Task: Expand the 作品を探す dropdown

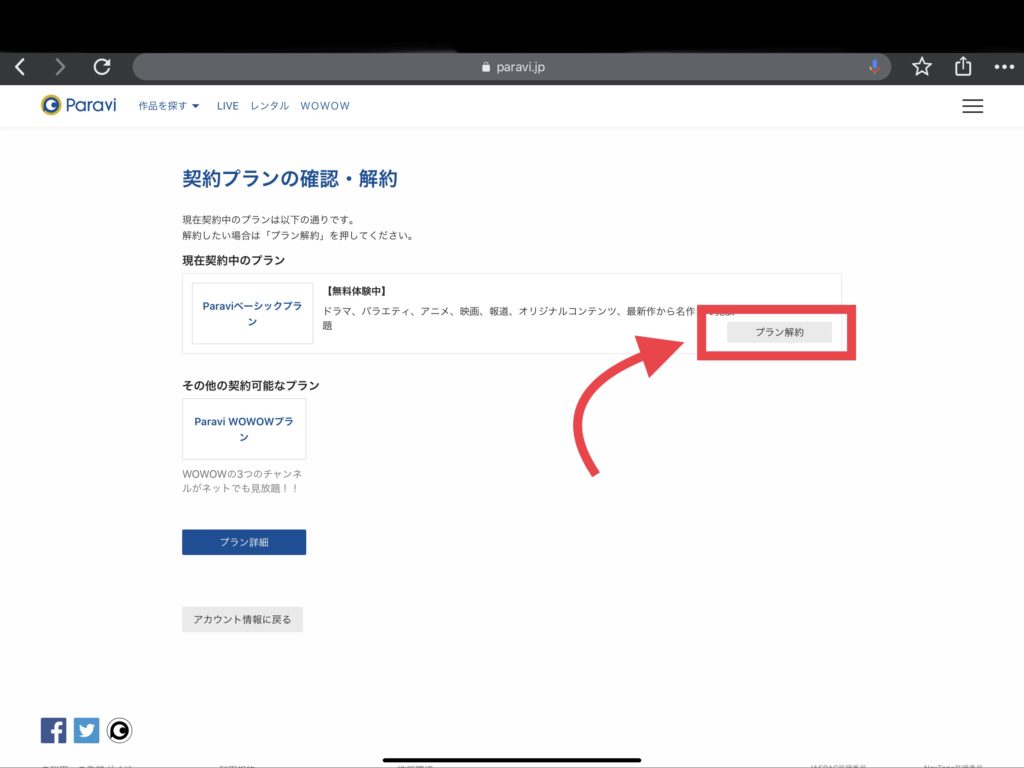Action: (168, 106)
